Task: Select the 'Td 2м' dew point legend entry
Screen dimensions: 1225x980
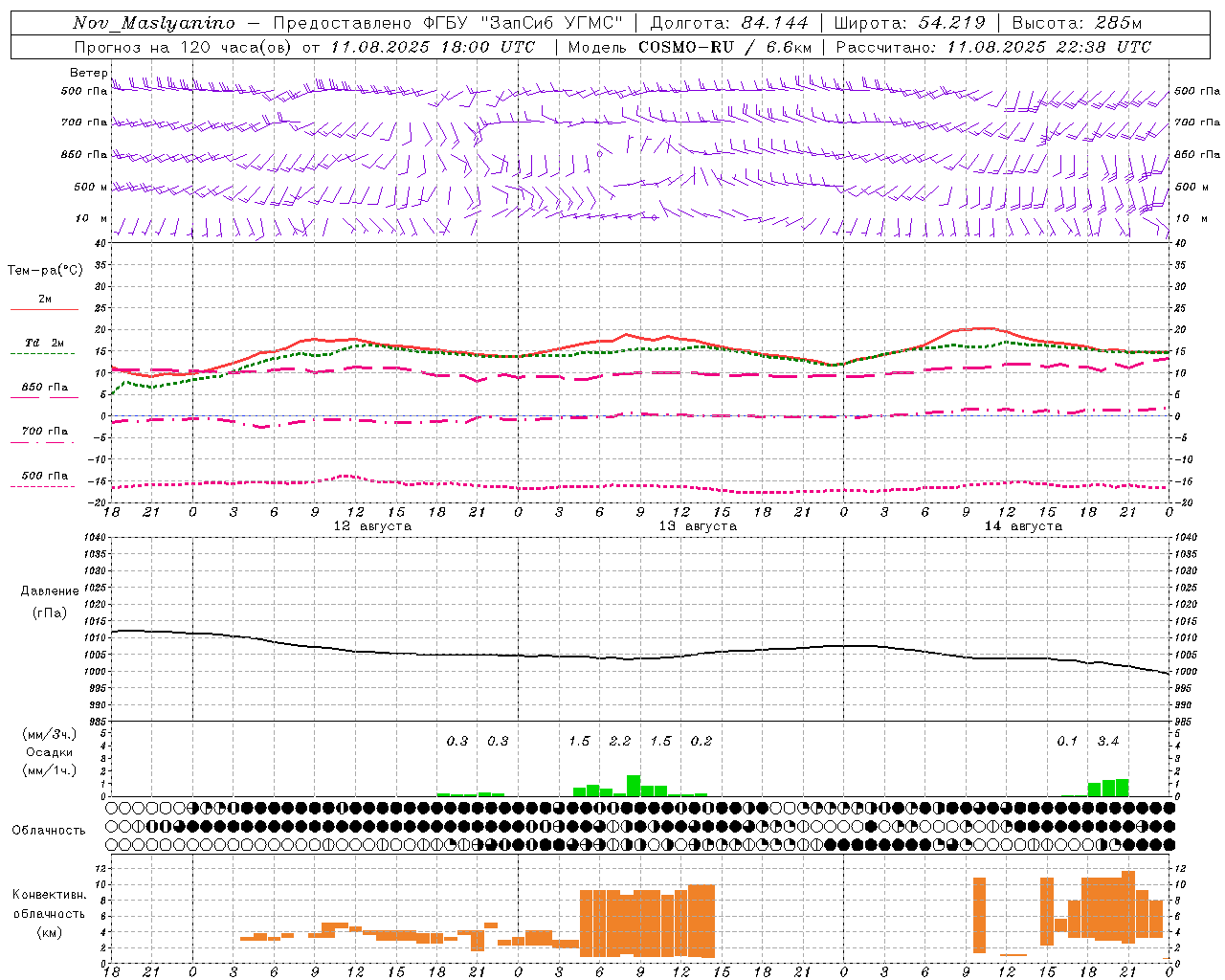Action: (44, 343)
